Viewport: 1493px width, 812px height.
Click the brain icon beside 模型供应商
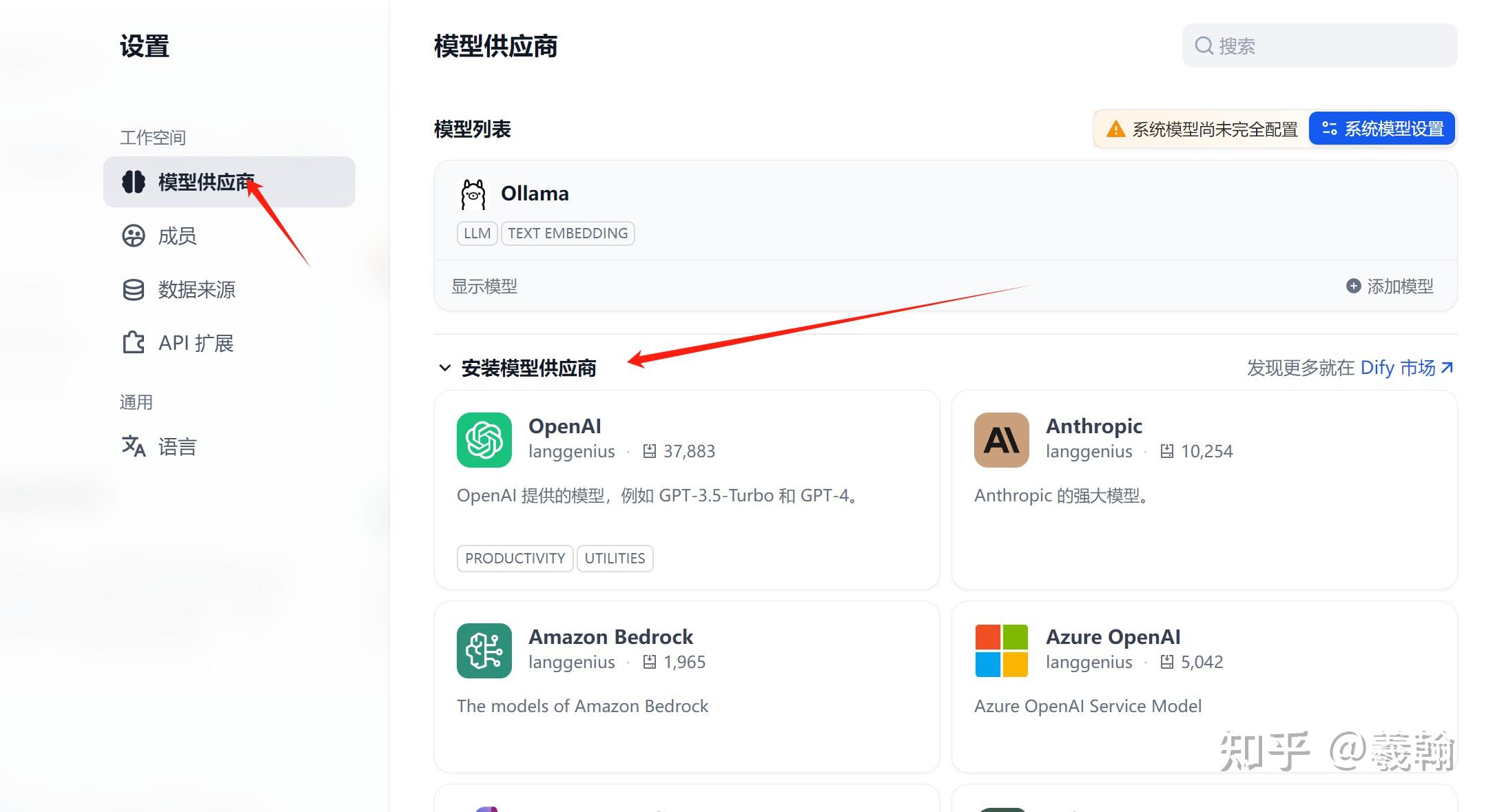click(x=134, y=182)
